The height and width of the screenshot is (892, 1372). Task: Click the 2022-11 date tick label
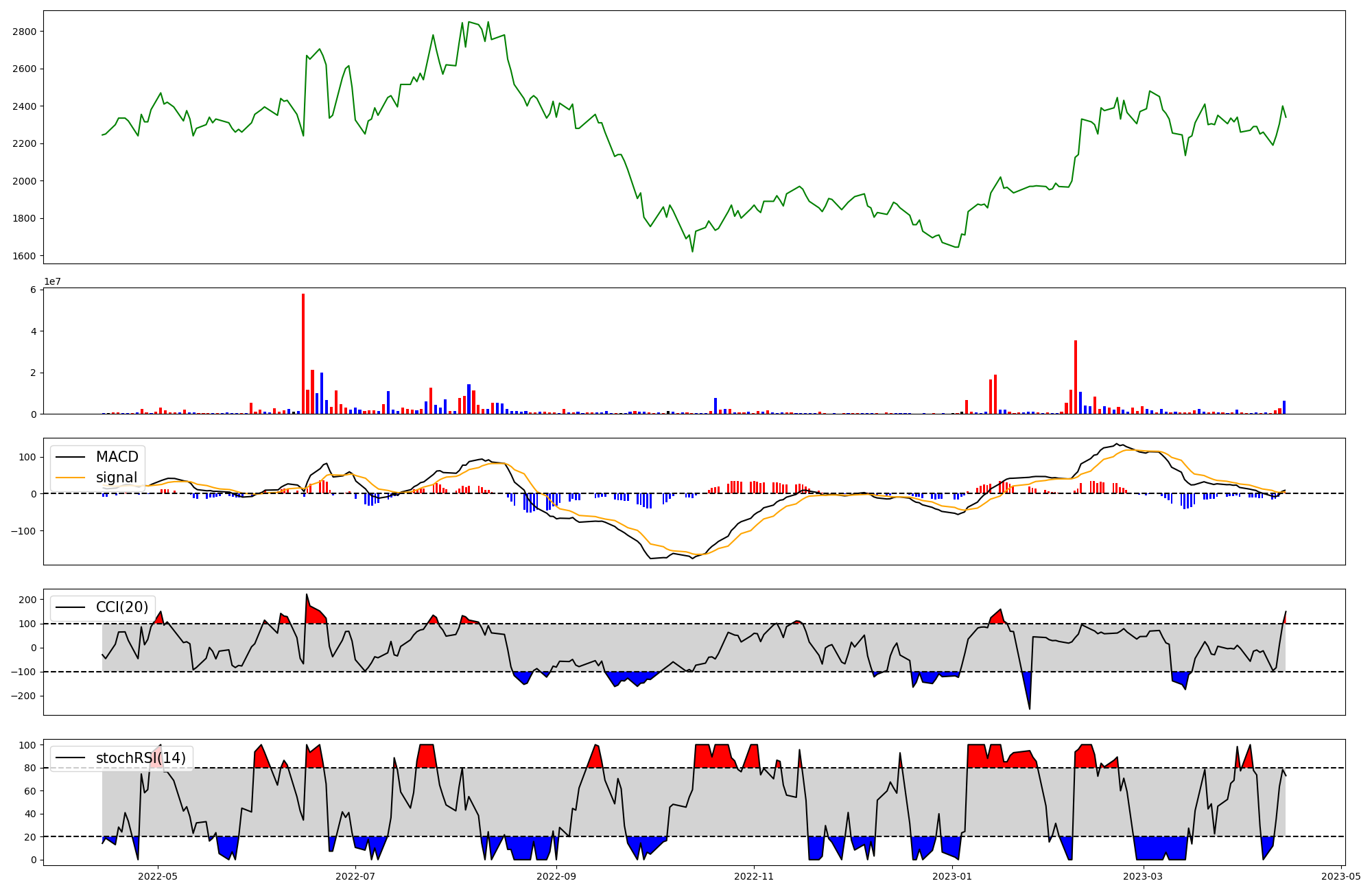754,876
